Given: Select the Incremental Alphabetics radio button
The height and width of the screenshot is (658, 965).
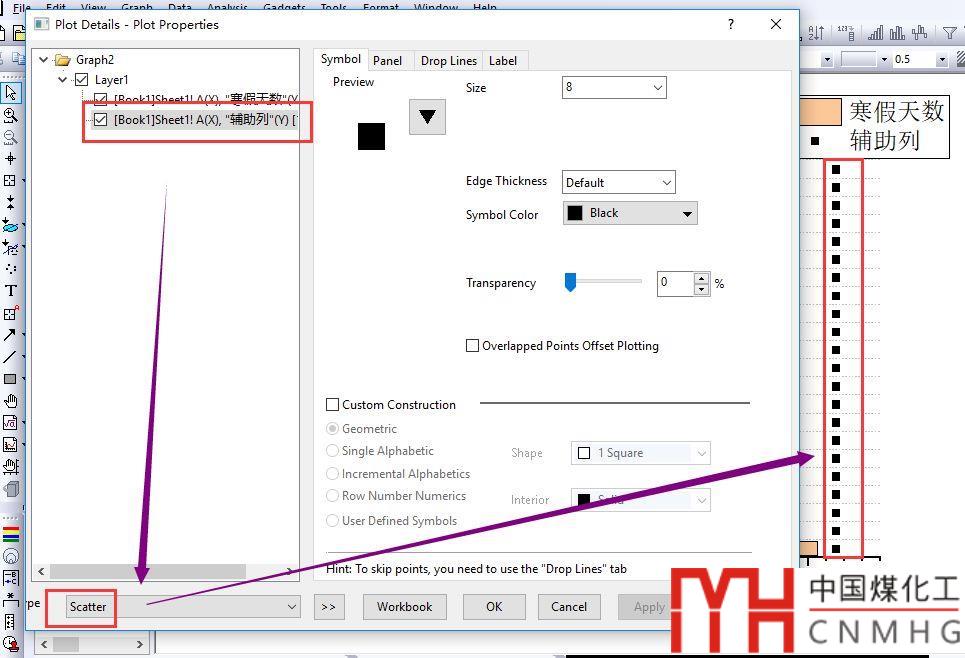Looking at the screenshot, I should (332, 473).
